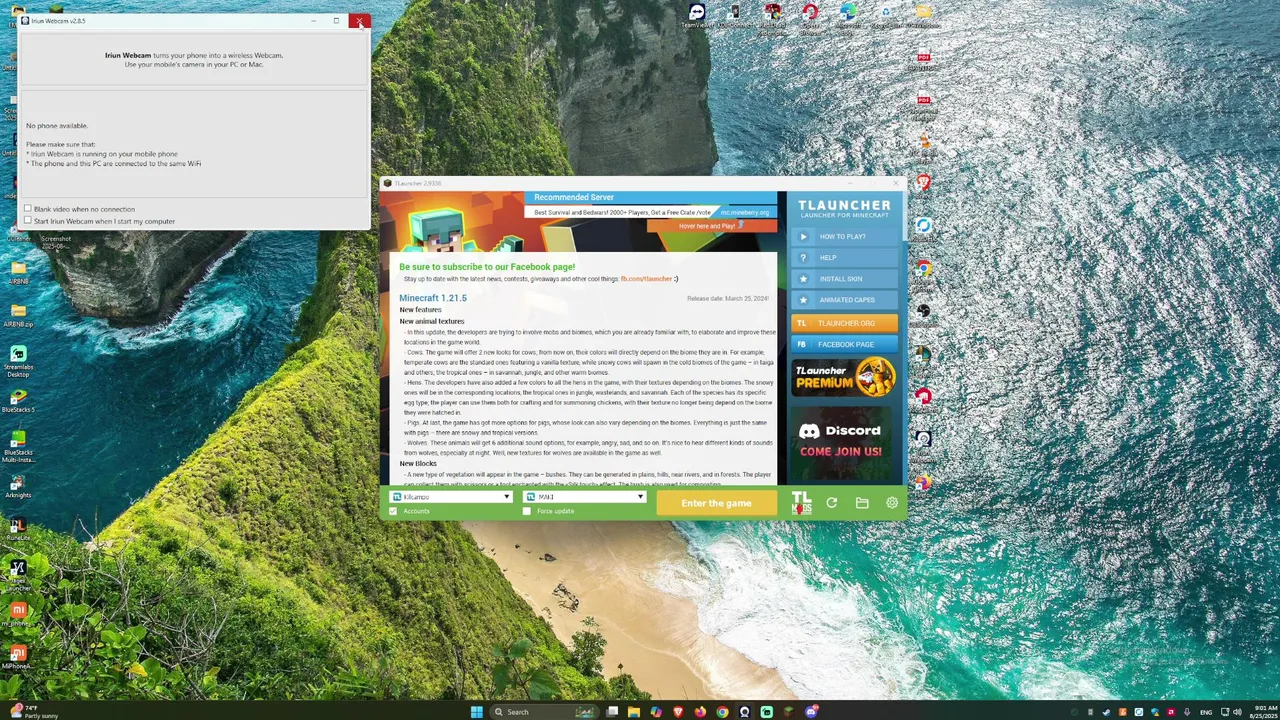Screen dimensions: 1280x720
Task: Click the Recommended Server header
Action: [574, 197]
